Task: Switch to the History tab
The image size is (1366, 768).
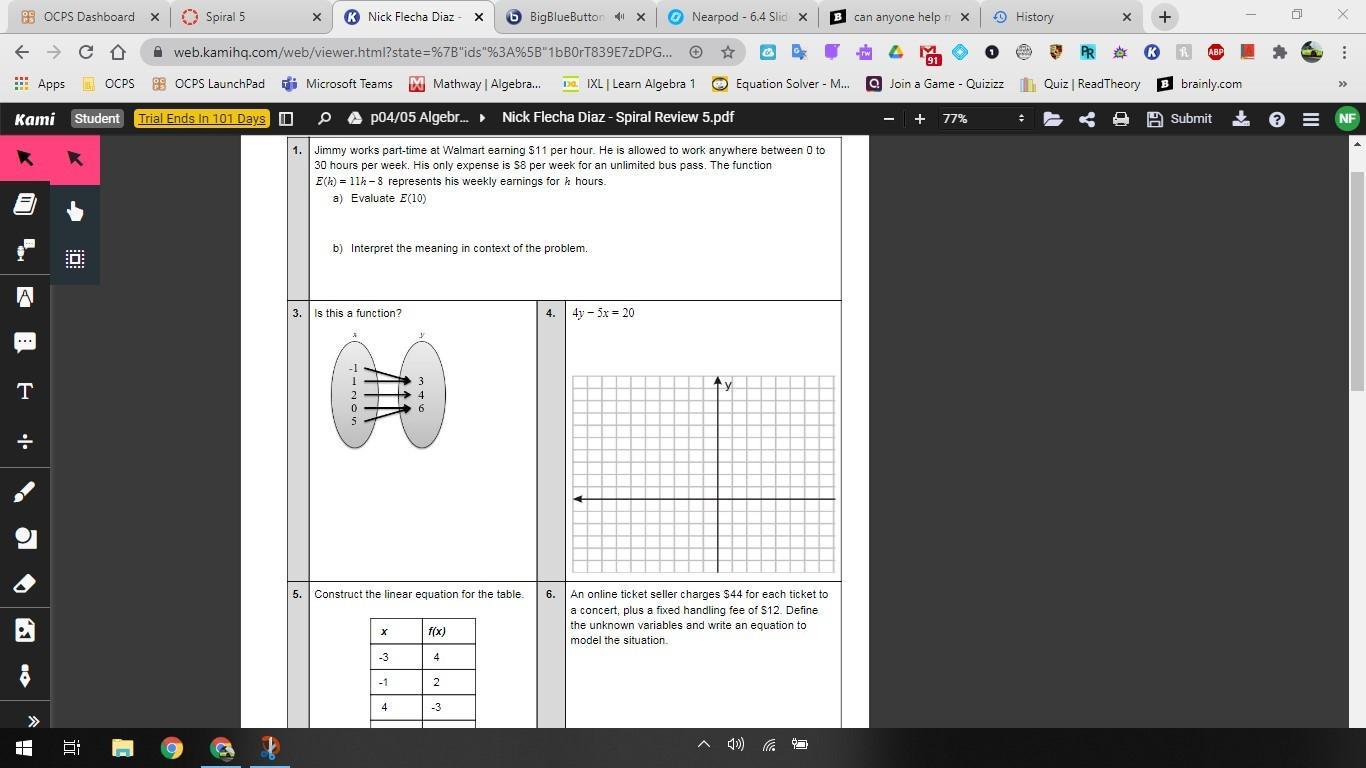Action: click(x=1061, y=17)
